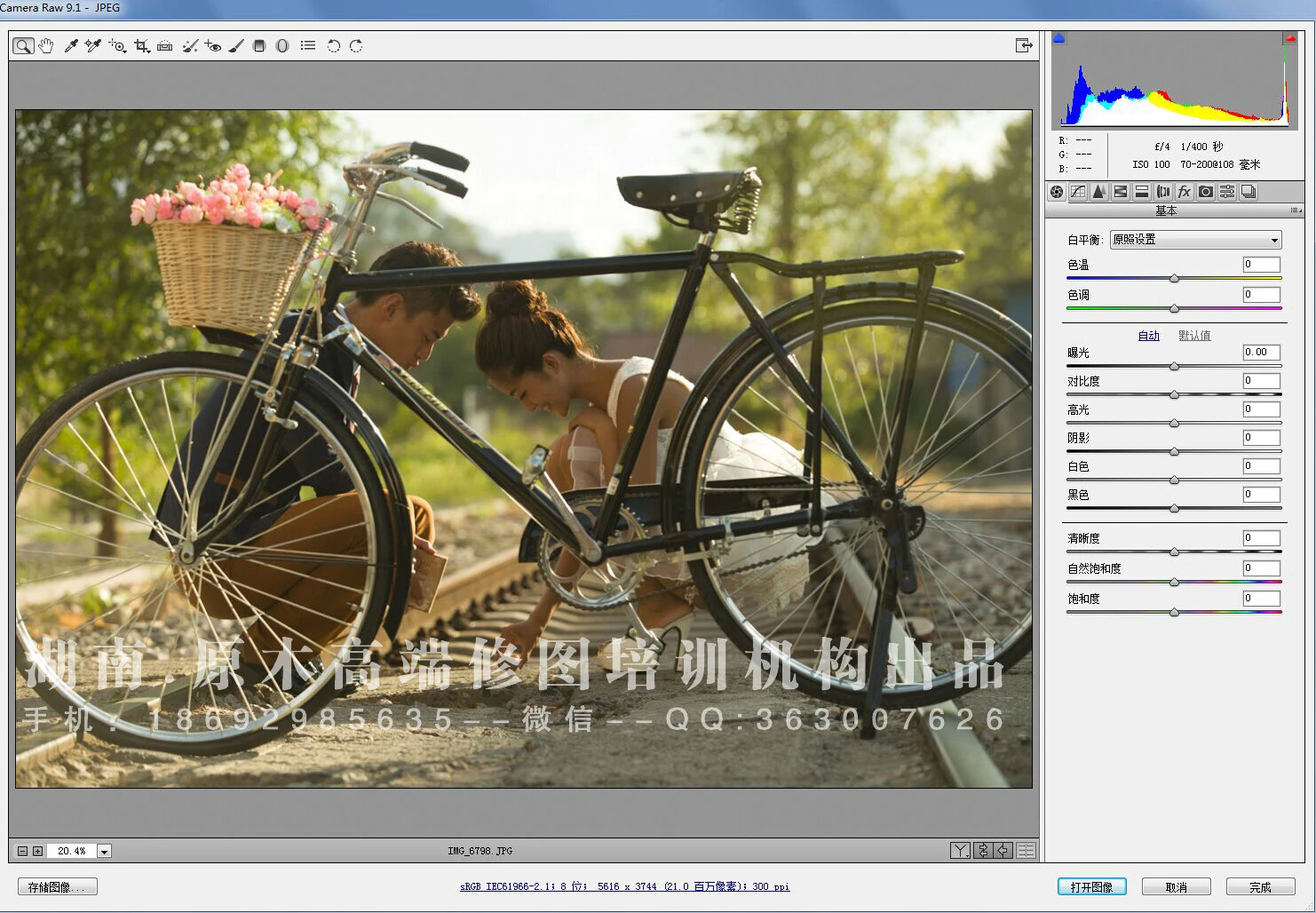This screenshot has width=1316, height=913.
Task: Switch to the Tone Curve tab
Action: point(1078,192)
